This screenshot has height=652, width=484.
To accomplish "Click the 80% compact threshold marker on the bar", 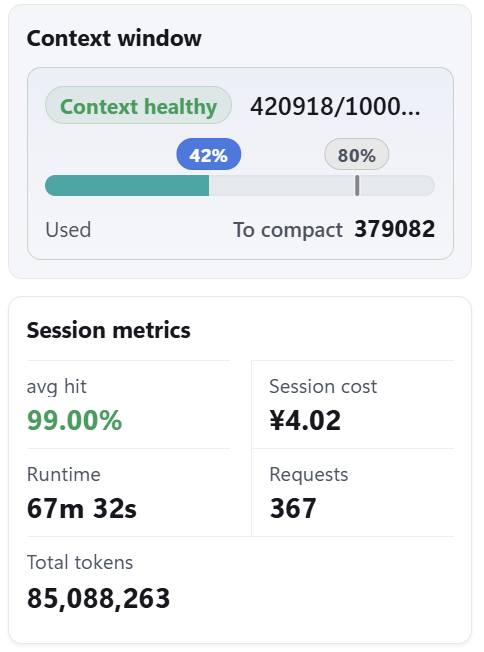I will (357, 185).
